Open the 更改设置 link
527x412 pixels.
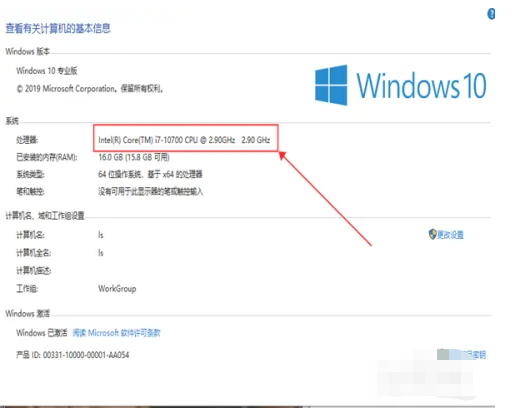[x=450, y=235]
